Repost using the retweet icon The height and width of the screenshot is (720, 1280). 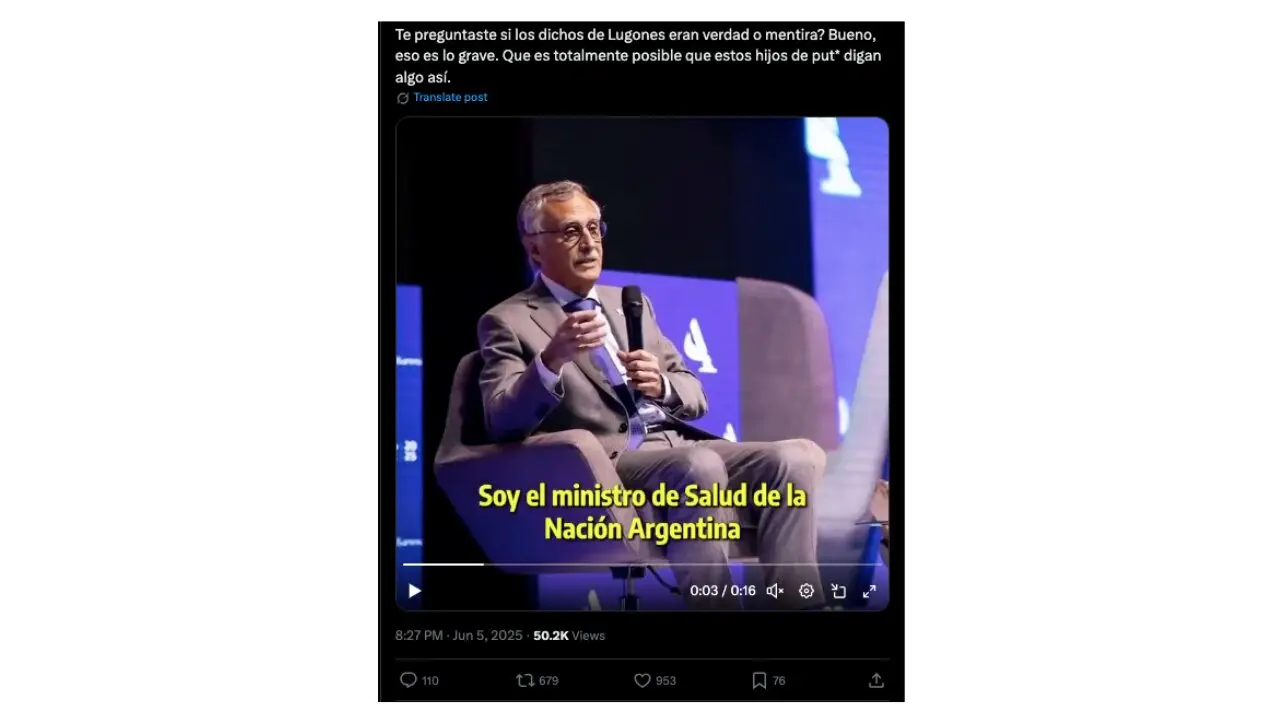coord(525,680)
